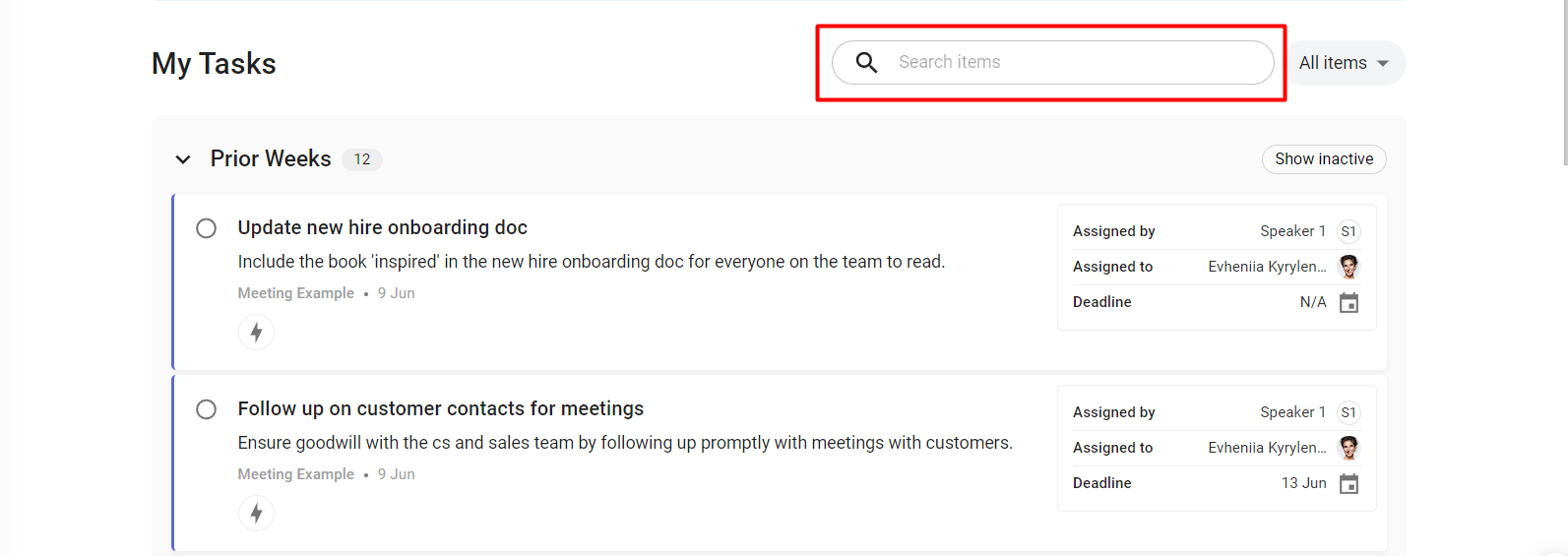Mark 'Follow up on customer contacts' complete

click(x=206, y=409)
